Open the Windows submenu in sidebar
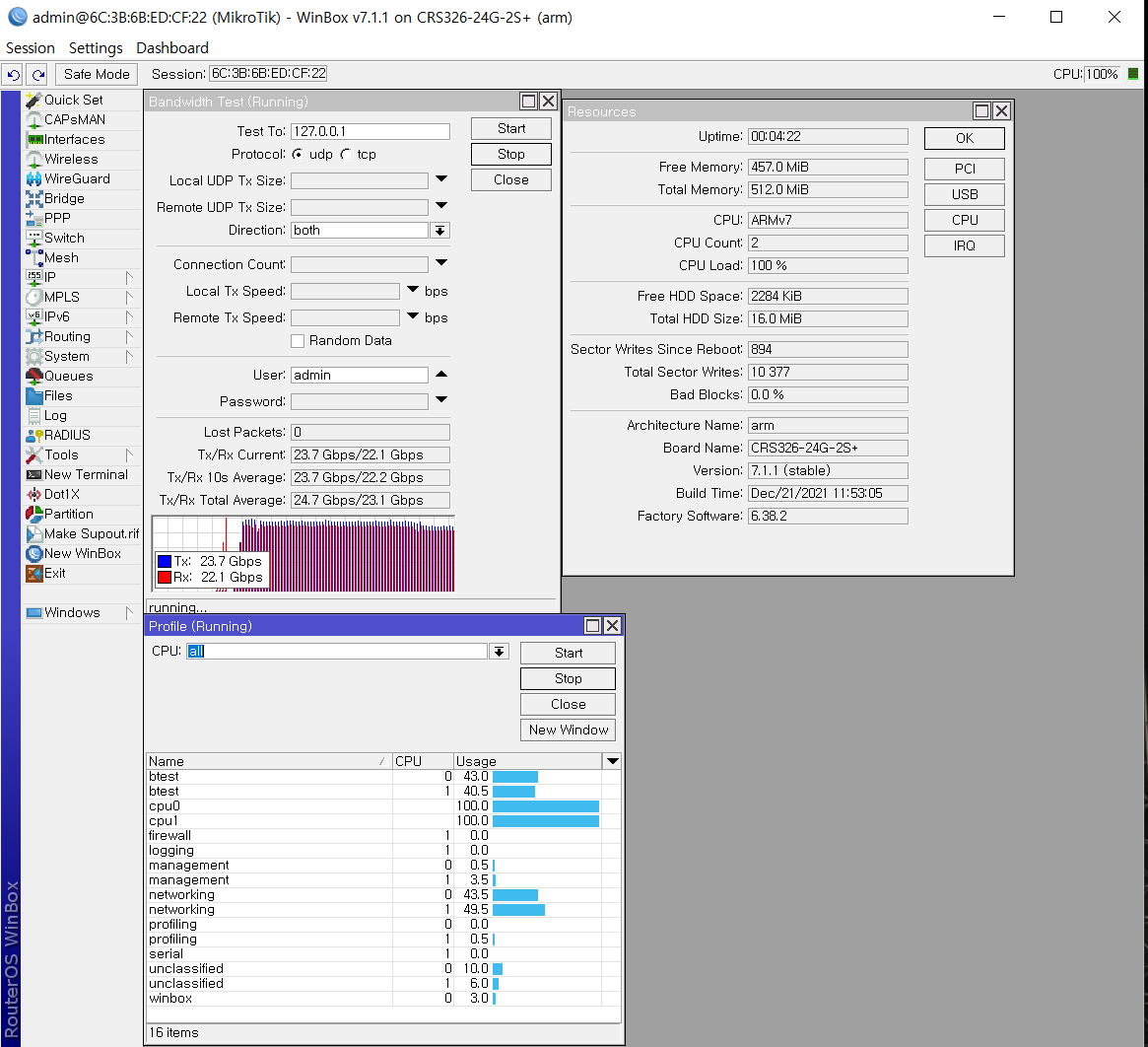 pos(81,613)
